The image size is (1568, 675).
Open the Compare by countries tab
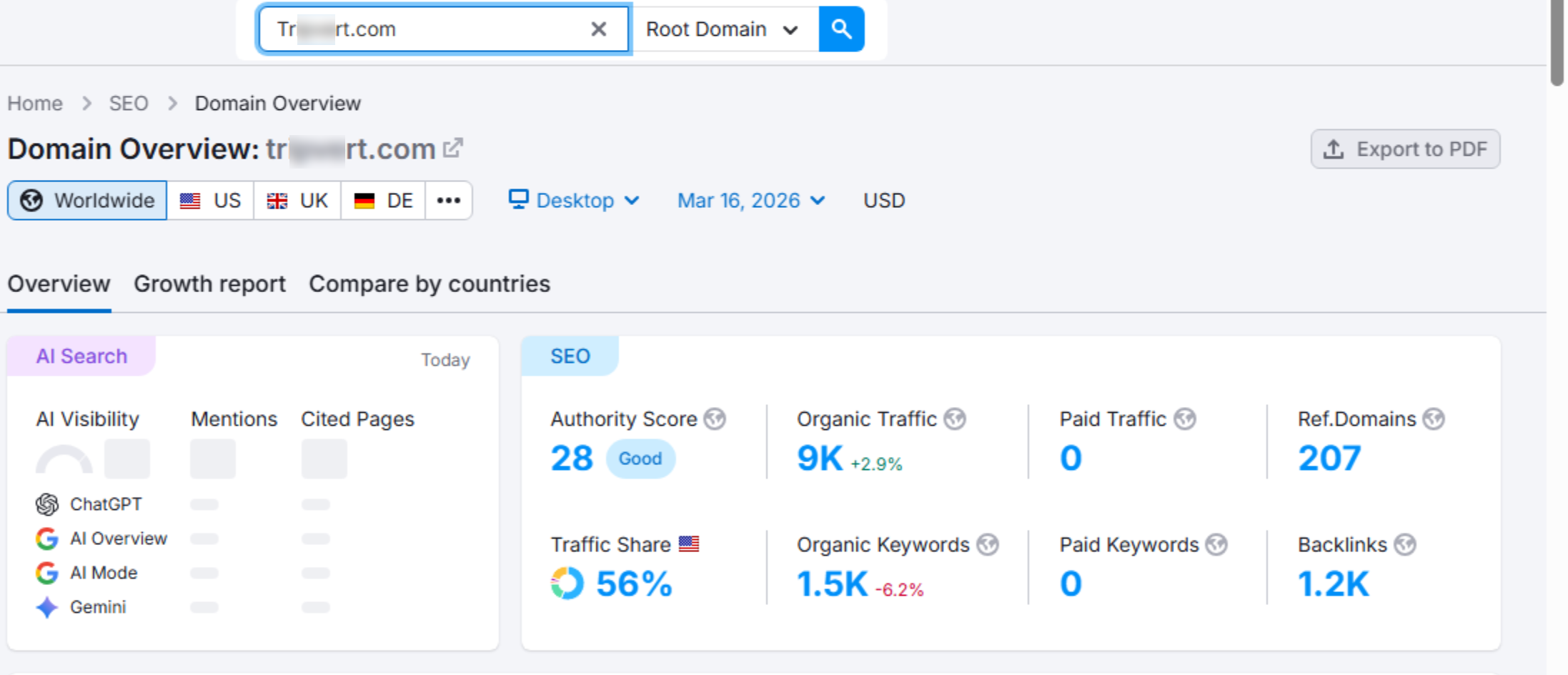(x=429, y=284)
